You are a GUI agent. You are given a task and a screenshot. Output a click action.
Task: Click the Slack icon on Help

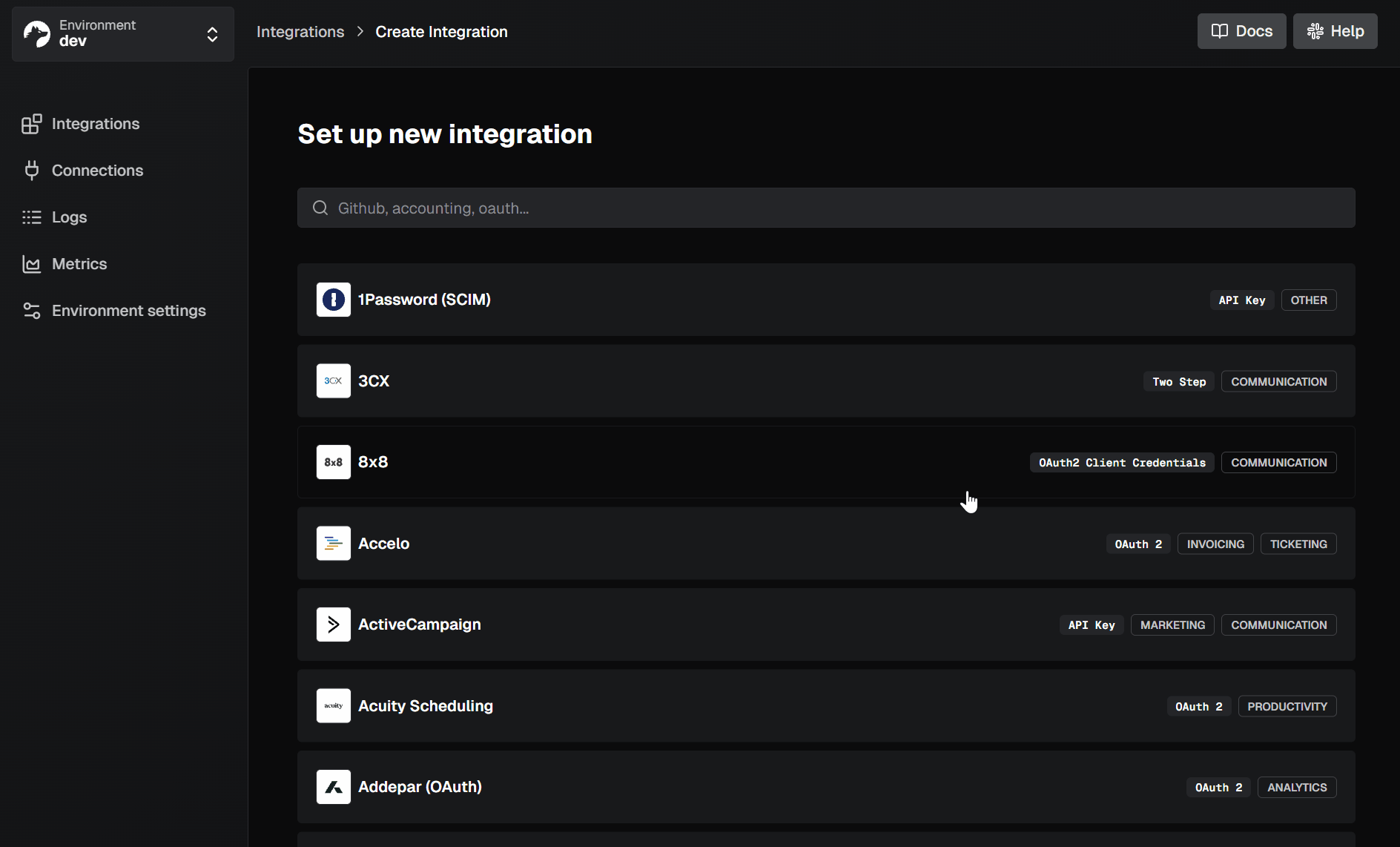coord(1315,31)
